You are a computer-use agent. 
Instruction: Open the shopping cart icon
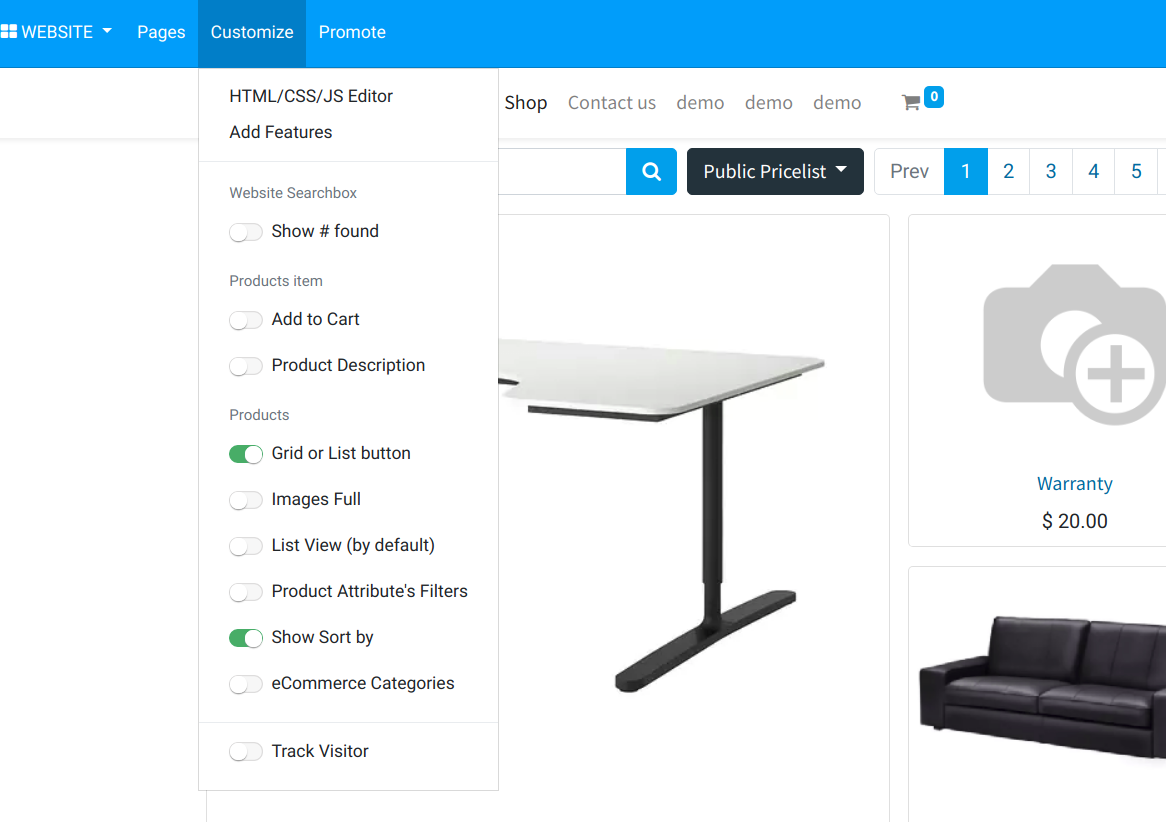pos(911,103)
